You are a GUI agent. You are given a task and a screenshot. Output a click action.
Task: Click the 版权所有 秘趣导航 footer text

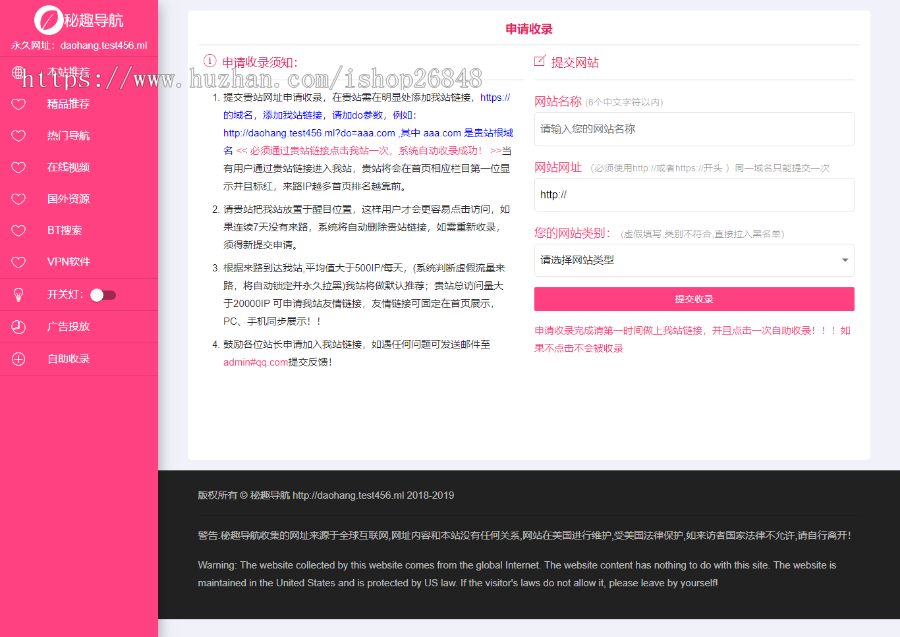click(326, 495)
